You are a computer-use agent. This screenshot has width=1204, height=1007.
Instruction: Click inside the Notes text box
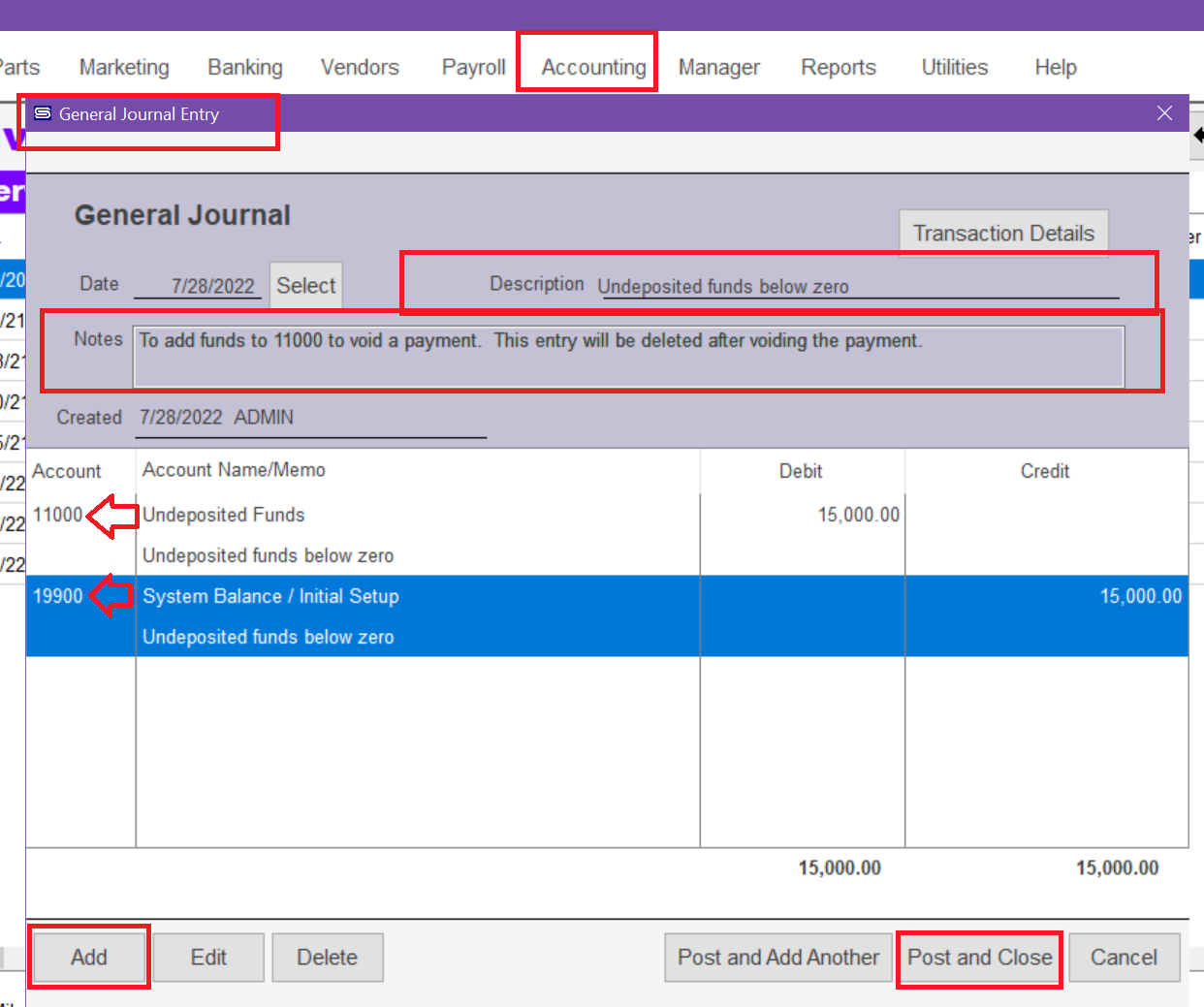pos(627,357)
